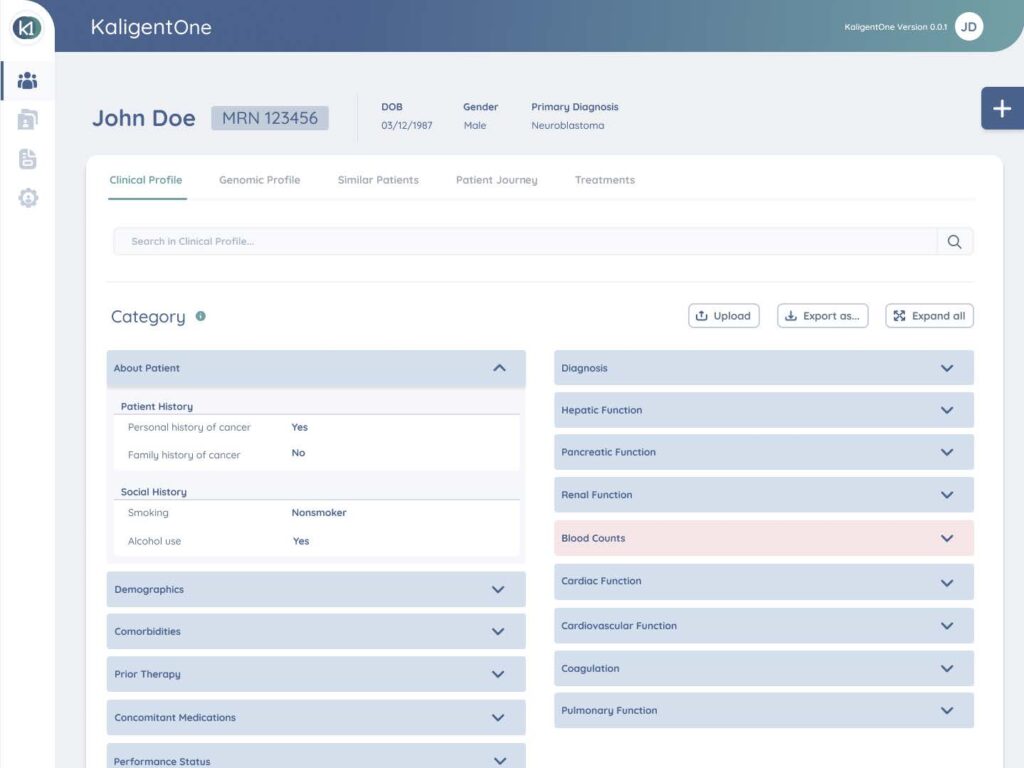Open the reports file sidebar icon
The image size is (1024, 768).
28,159
